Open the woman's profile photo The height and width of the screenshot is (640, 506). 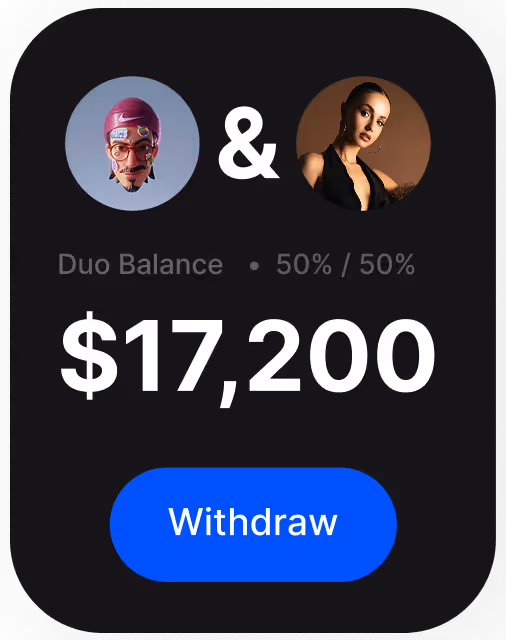(x=363, y=143)
